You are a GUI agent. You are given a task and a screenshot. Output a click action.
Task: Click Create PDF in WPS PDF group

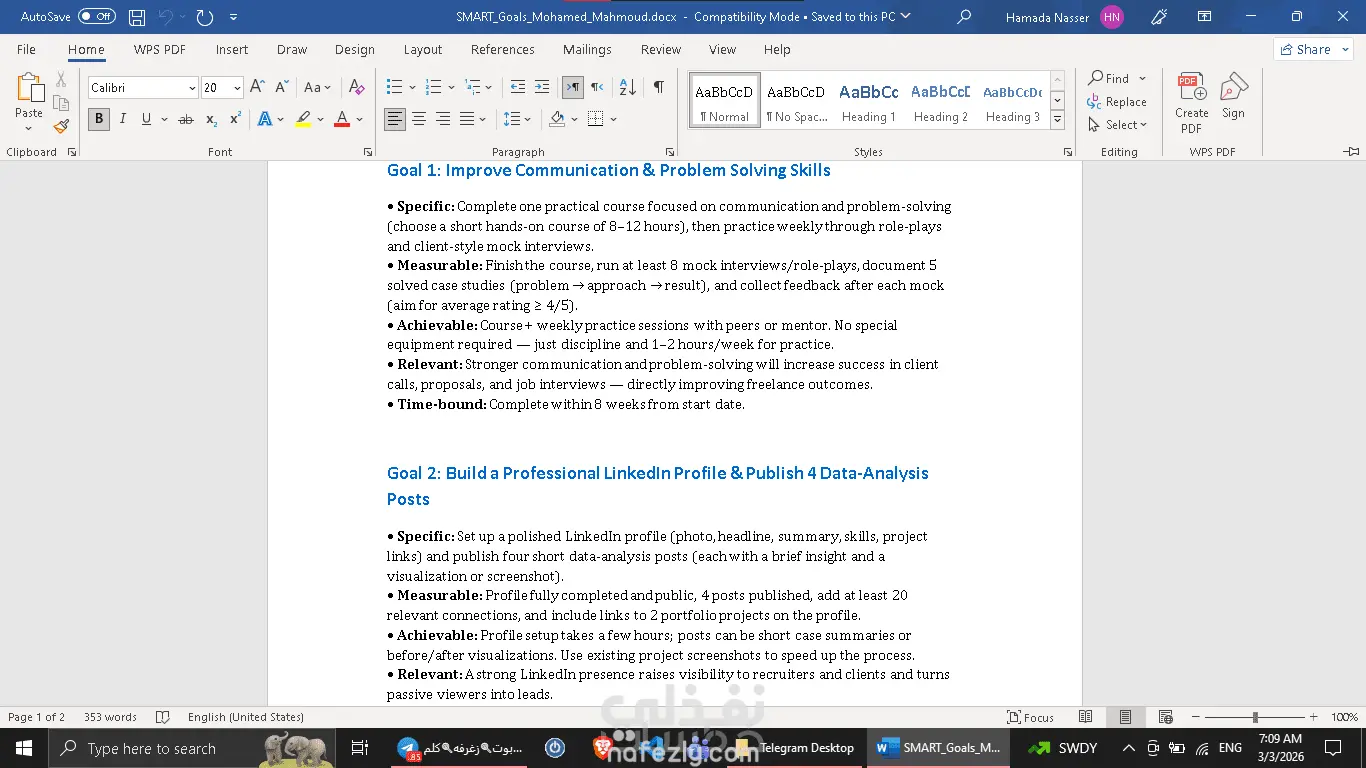pyautogui.click(x=1191, y=102)
